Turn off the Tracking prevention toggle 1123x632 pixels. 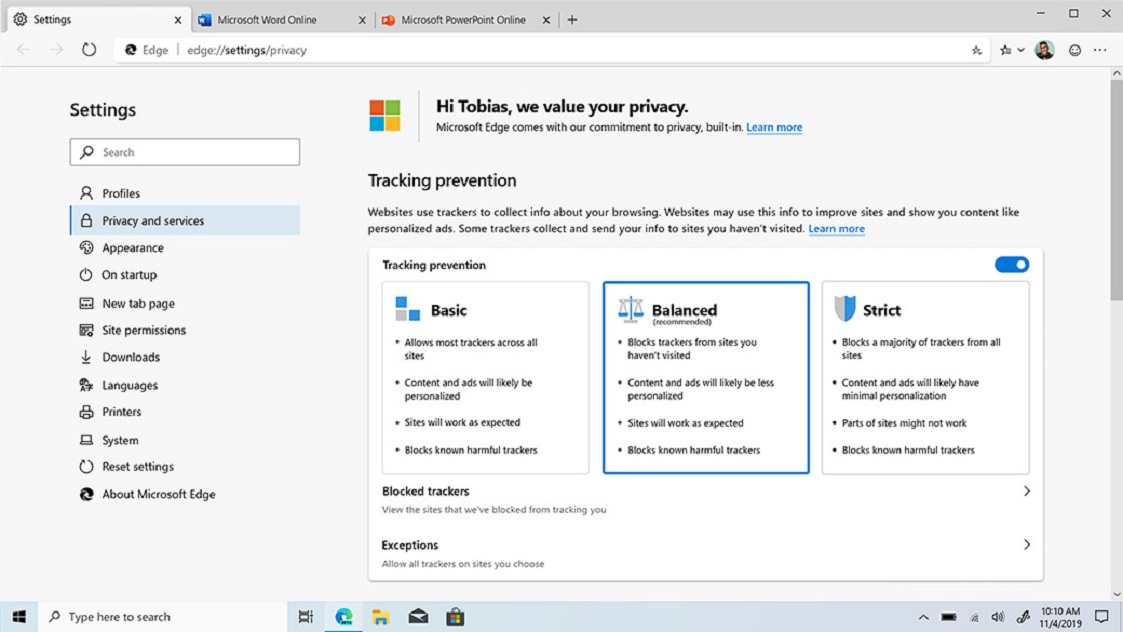point(1011,264)
